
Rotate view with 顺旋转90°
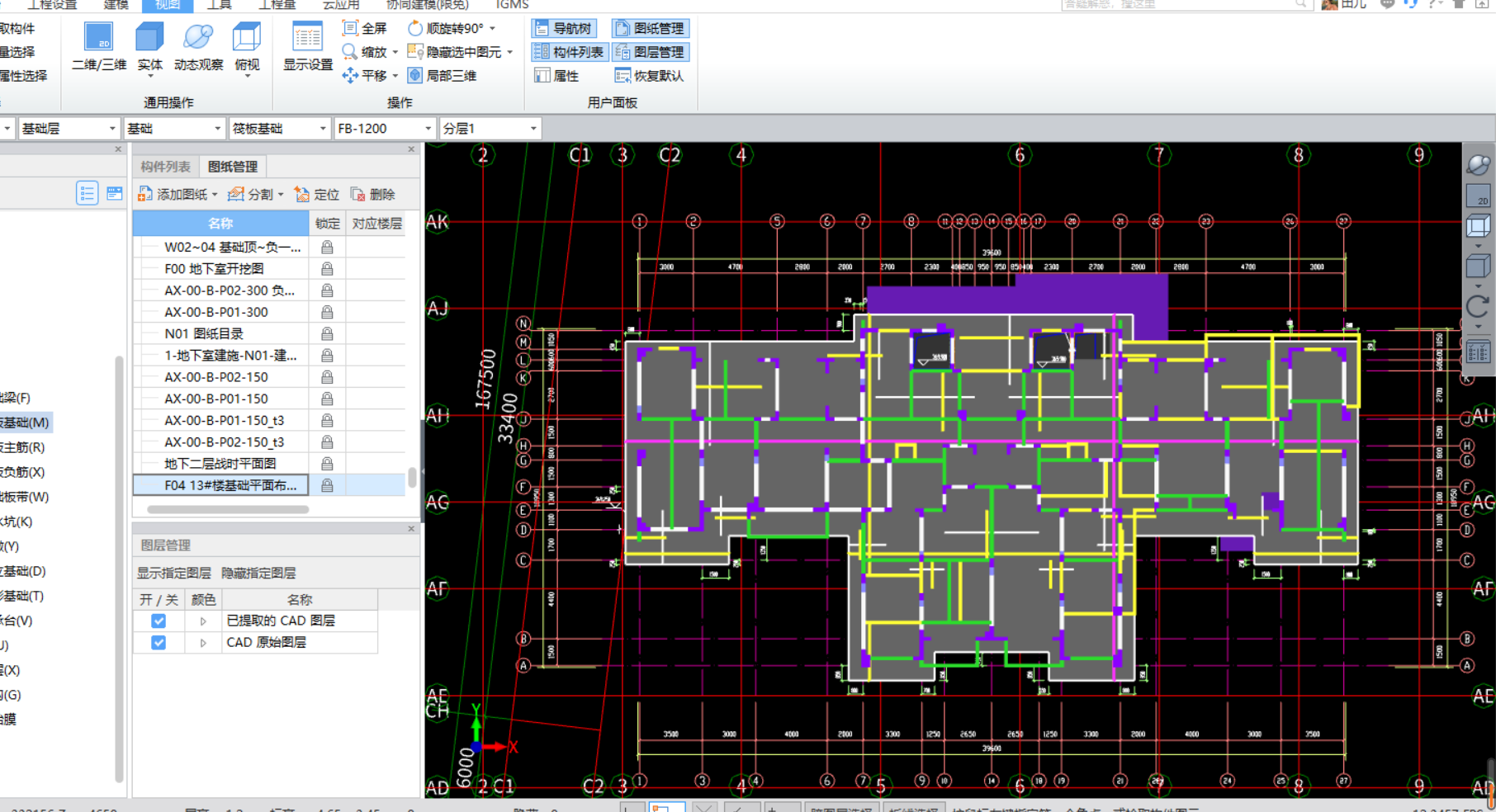tap(446, 28)
